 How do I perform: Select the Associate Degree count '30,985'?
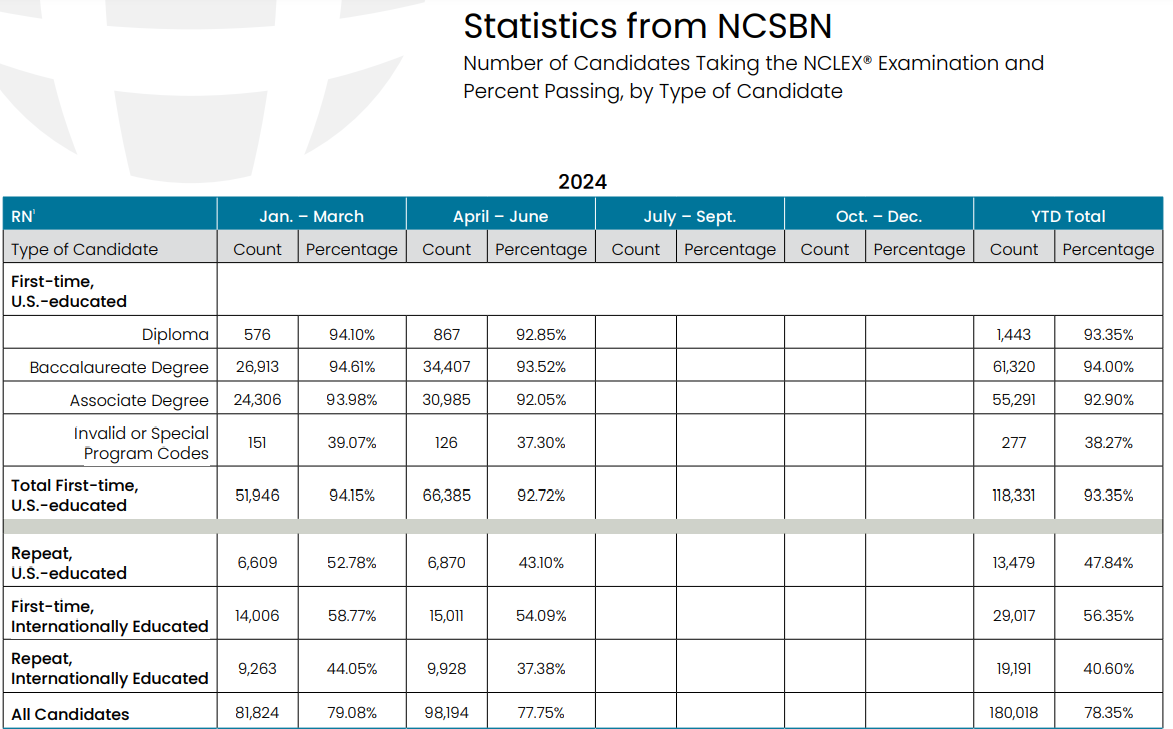point(447,400)
